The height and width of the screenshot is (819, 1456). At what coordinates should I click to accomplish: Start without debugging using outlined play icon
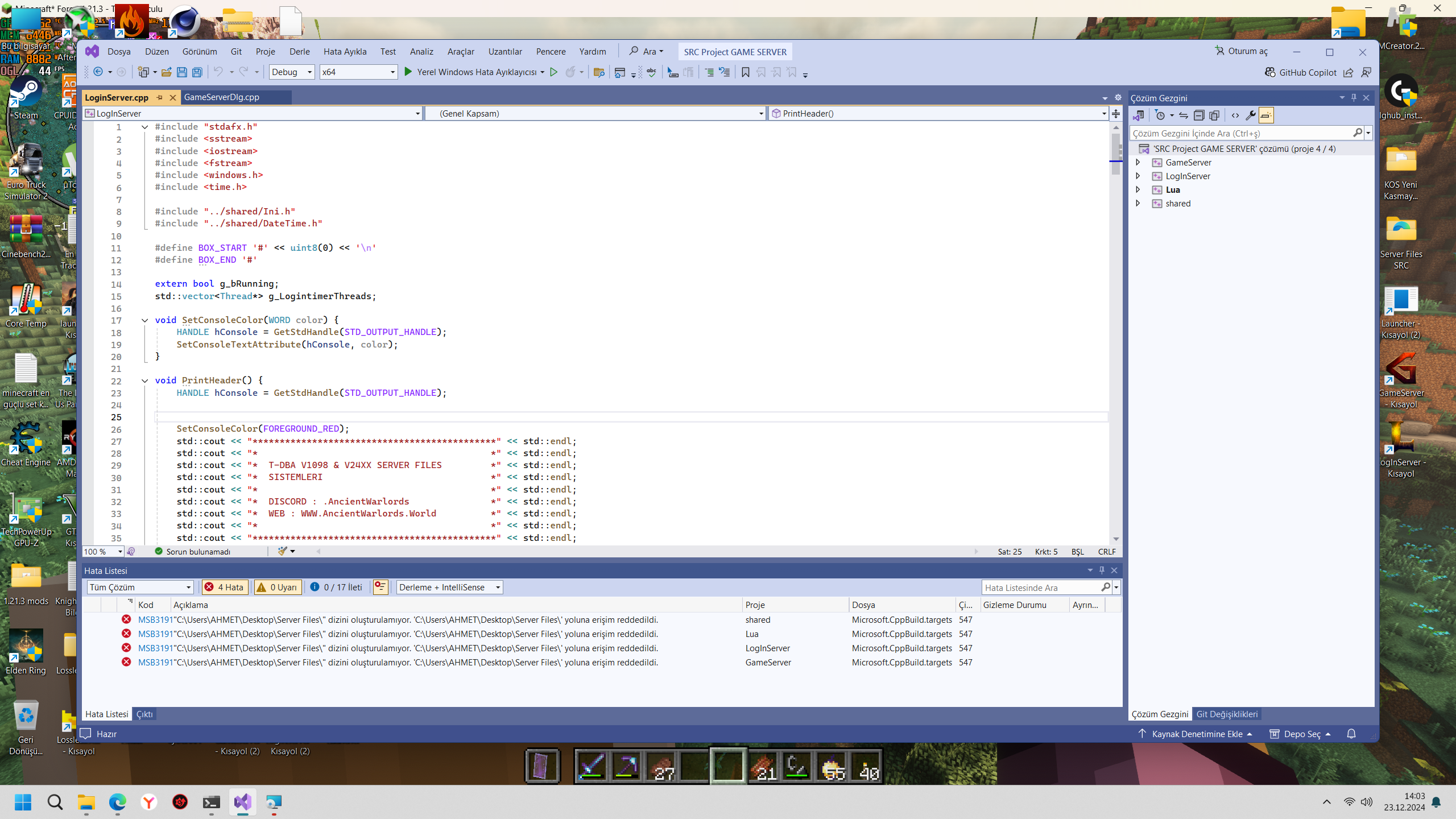553,72
